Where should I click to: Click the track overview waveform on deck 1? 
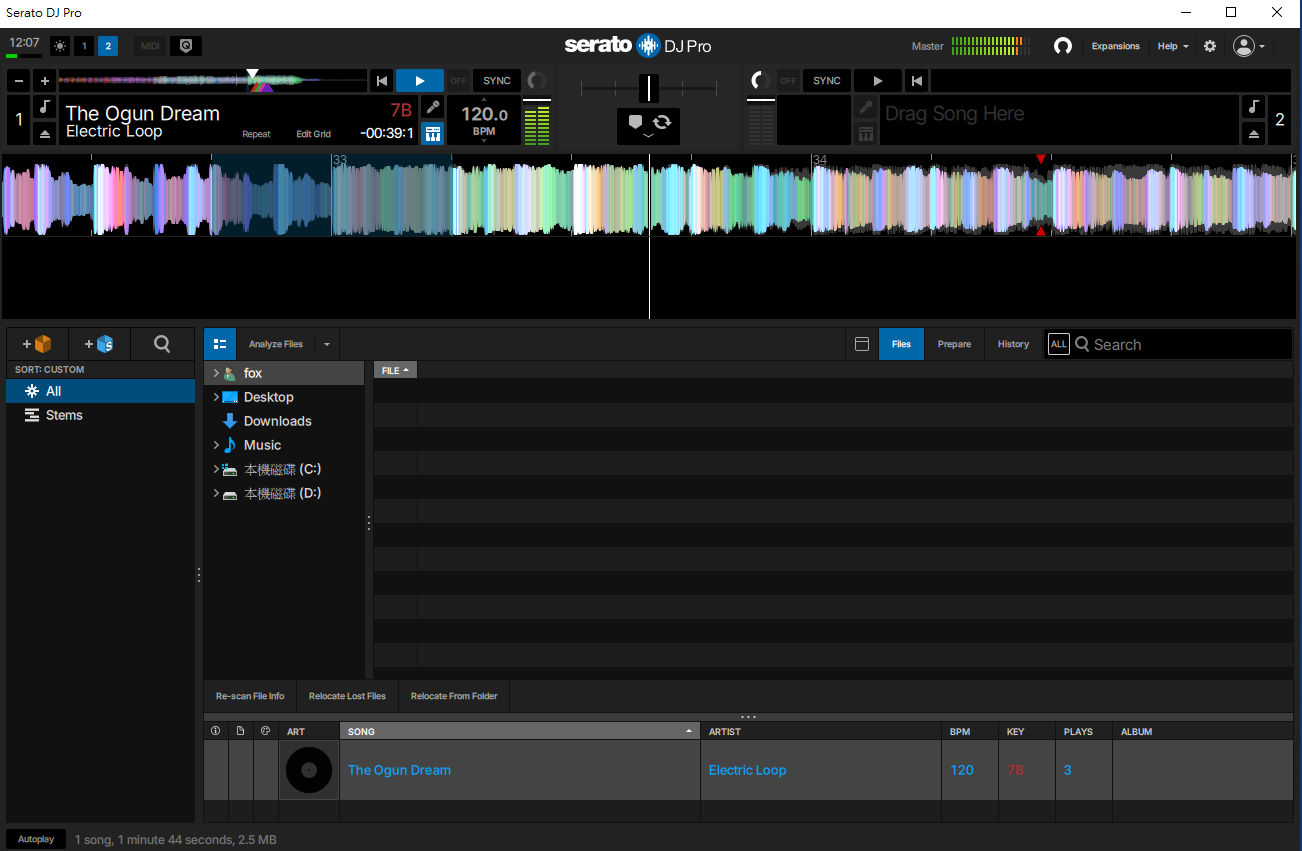pos(212,81)
